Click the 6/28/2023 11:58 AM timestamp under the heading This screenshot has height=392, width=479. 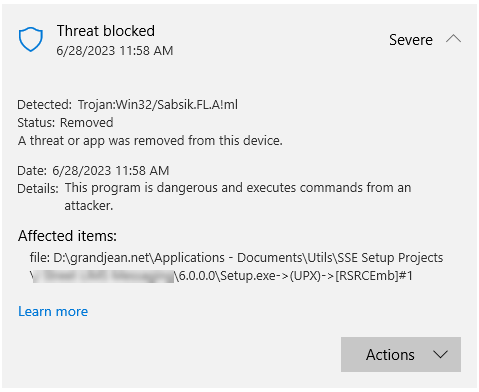point(115,51)
